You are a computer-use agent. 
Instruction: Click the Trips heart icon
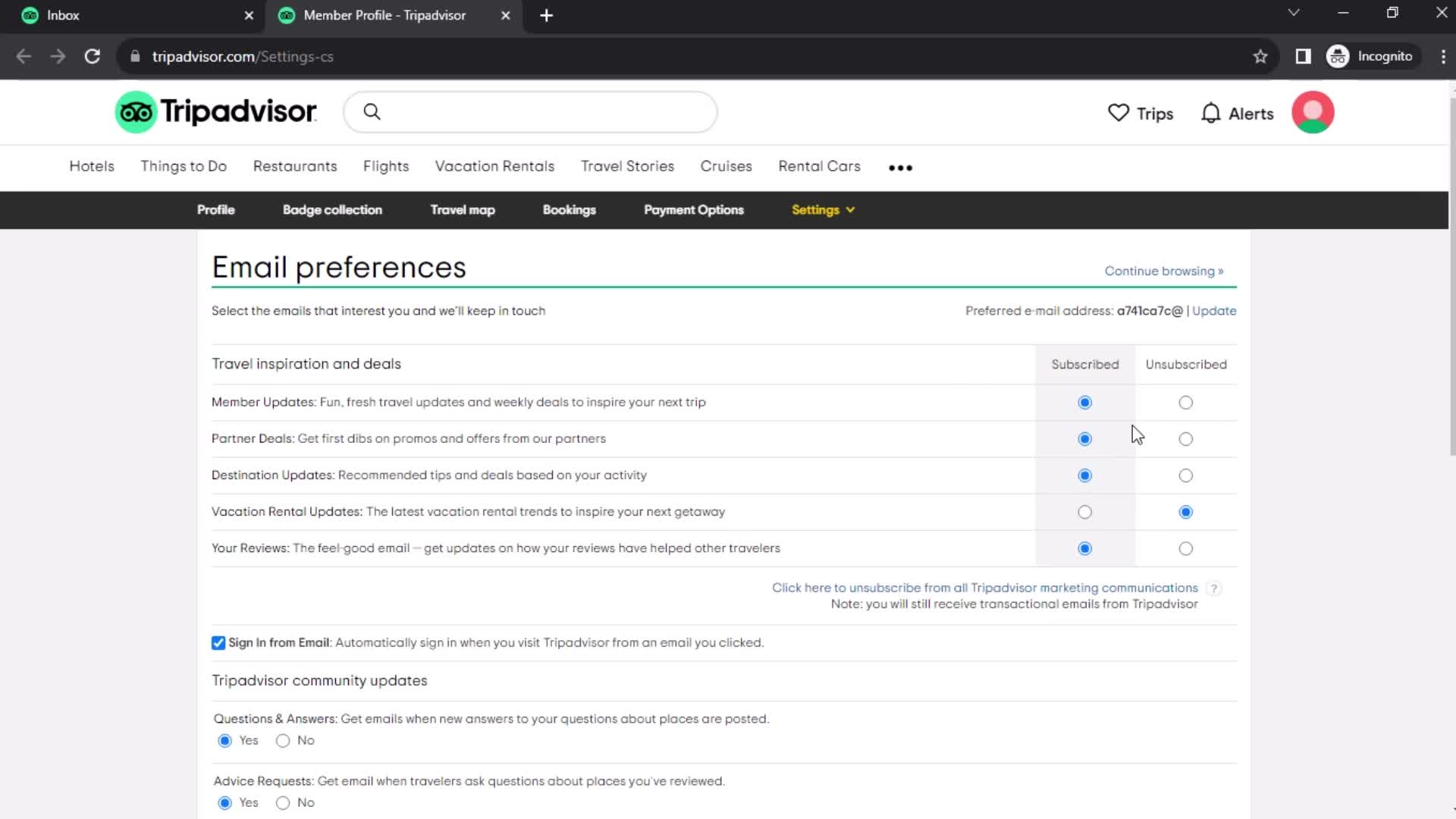(1119, 113)
